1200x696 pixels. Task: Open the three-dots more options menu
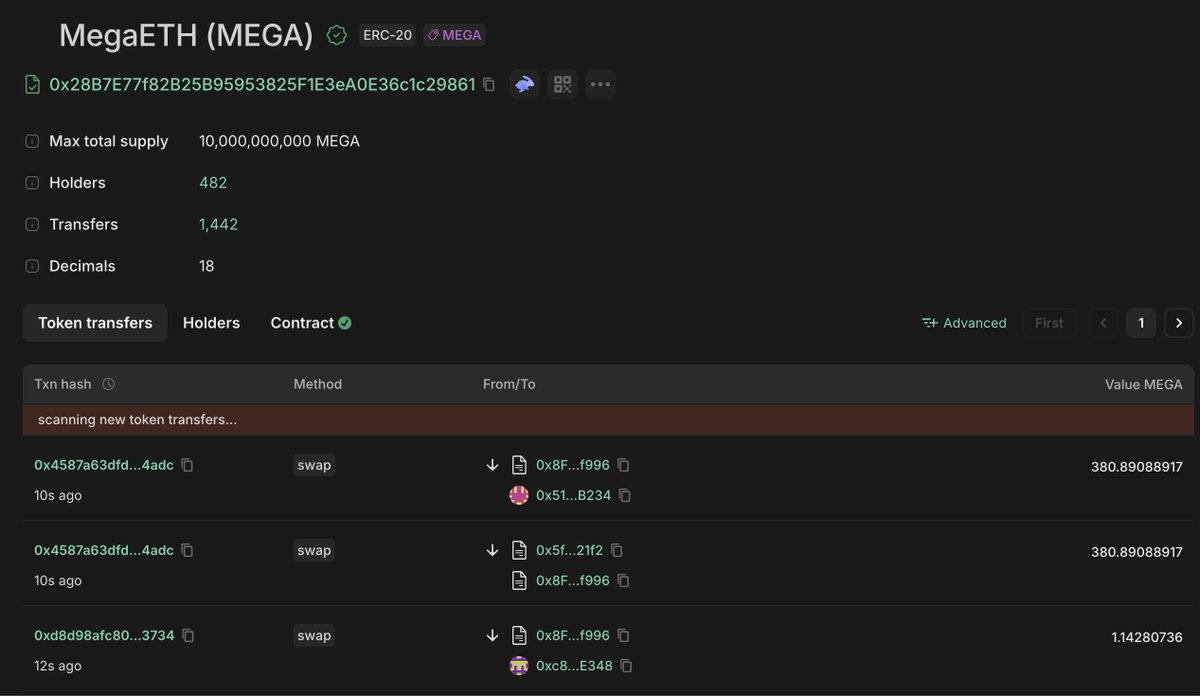pos(600,85)
